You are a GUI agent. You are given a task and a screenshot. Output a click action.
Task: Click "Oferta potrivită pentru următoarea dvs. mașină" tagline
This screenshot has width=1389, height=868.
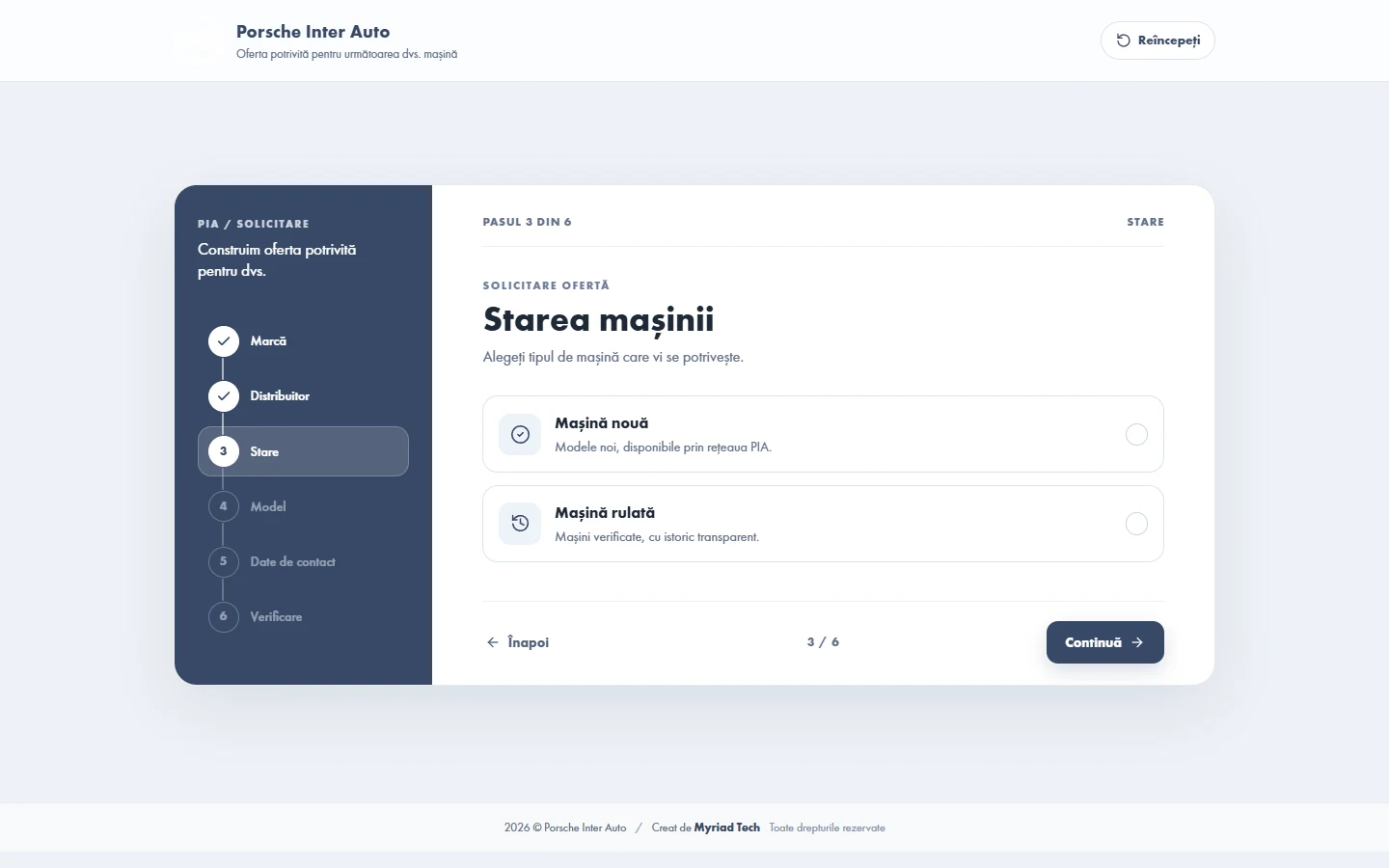347,54
